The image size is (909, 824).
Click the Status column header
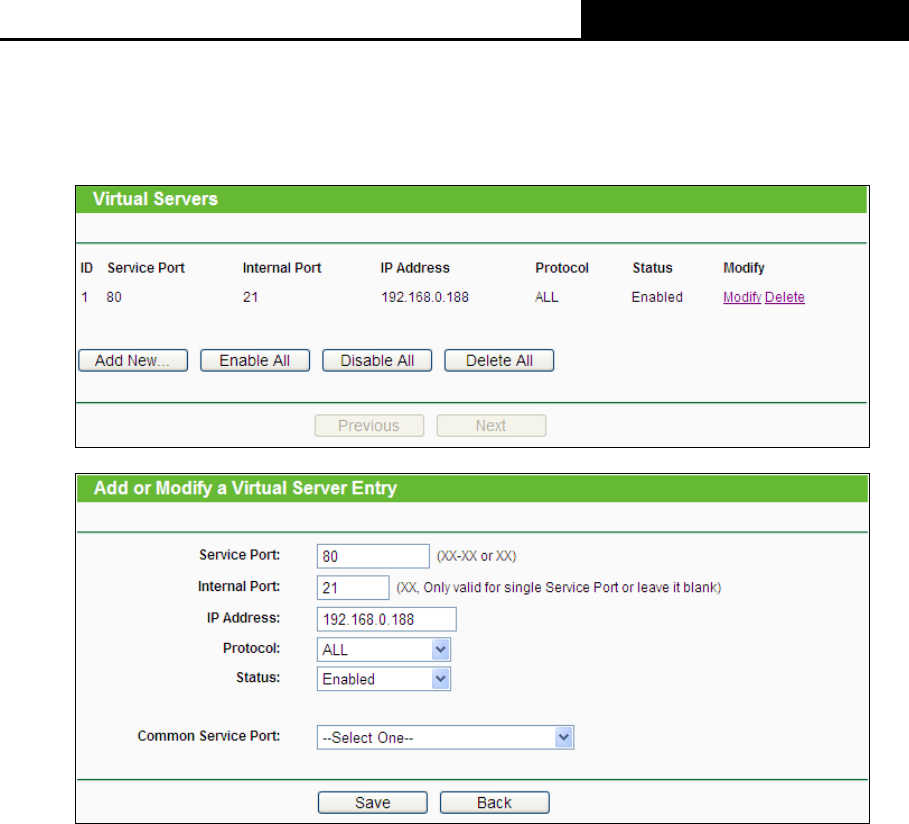pos(652,268)
